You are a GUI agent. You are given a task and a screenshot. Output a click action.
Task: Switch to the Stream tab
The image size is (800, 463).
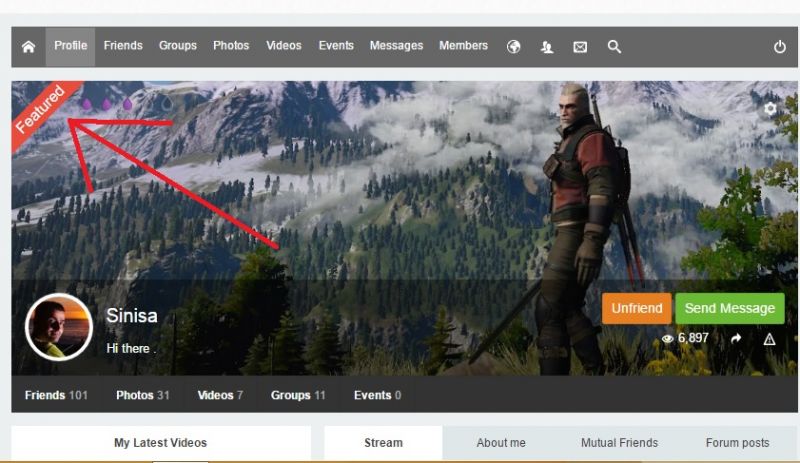click(383, 443)
